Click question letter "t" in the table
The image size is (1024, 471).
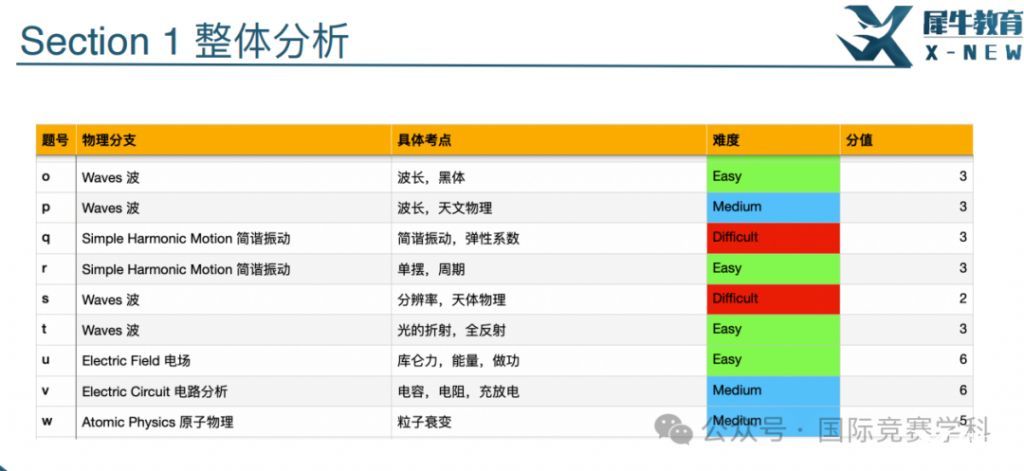coord(44,329)
